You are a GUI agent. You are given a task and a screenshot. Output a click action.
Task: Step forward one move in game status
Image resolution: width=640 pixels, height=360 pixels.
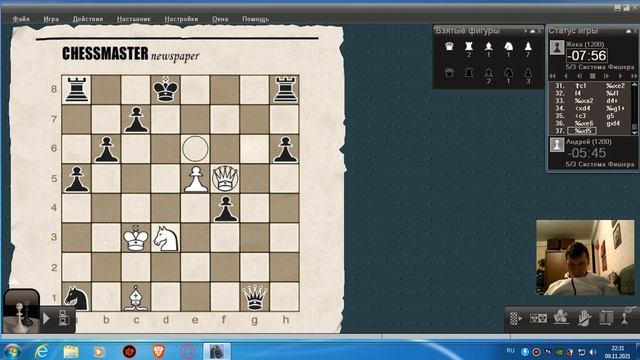click(620, 76)
